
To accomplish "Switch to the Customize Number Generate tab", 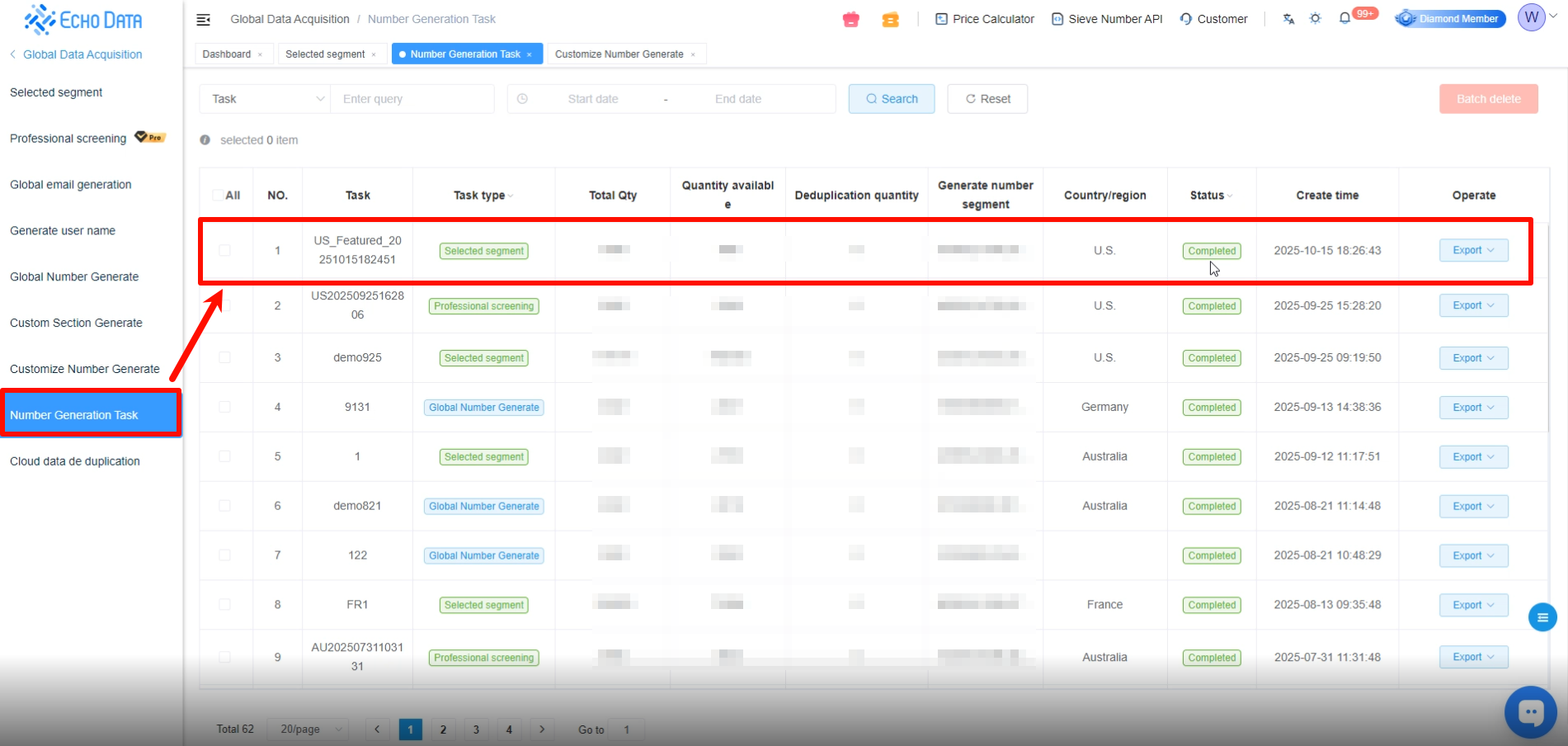I will tap(619, 54).
